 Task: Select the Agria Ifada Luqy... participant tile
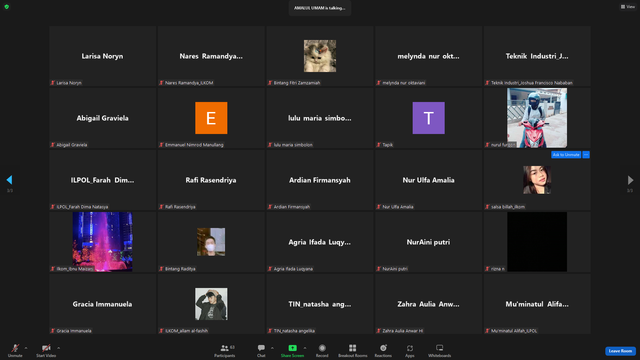(x=320, y=242)
